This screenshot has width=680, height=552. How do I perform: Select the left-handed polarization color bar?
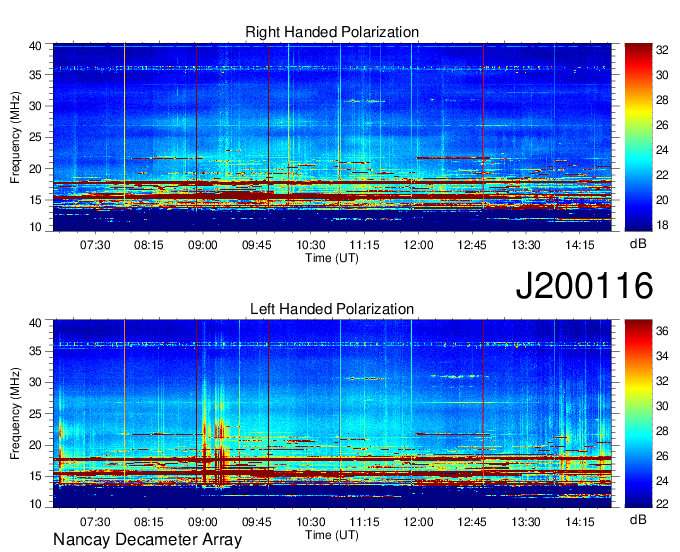point(638,414)
